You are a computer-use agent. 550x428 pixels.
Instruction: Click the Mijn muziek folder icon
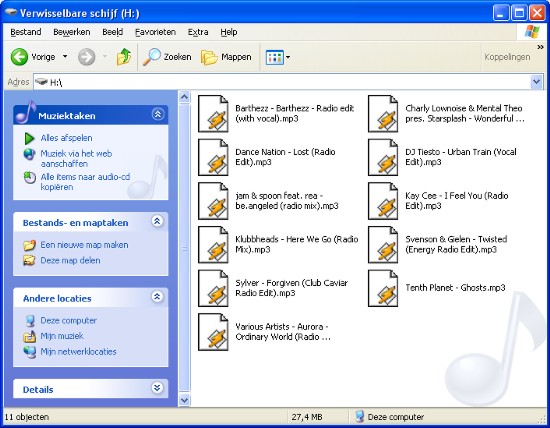click(29, 336)
